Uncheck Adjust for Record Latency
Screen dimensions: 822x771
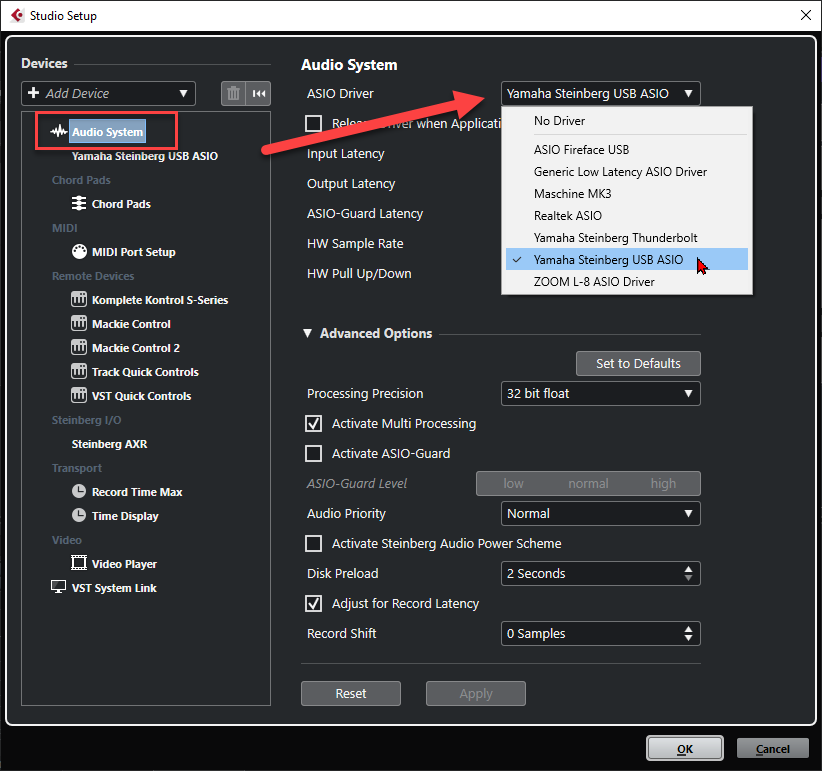(x=313, y=603)
